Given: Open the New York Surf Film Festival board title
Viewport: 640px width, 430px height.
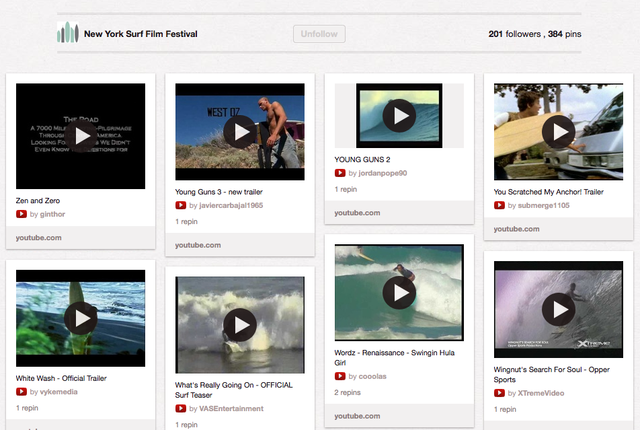Looking at the screenshot, I should click(x=140, y=34).
